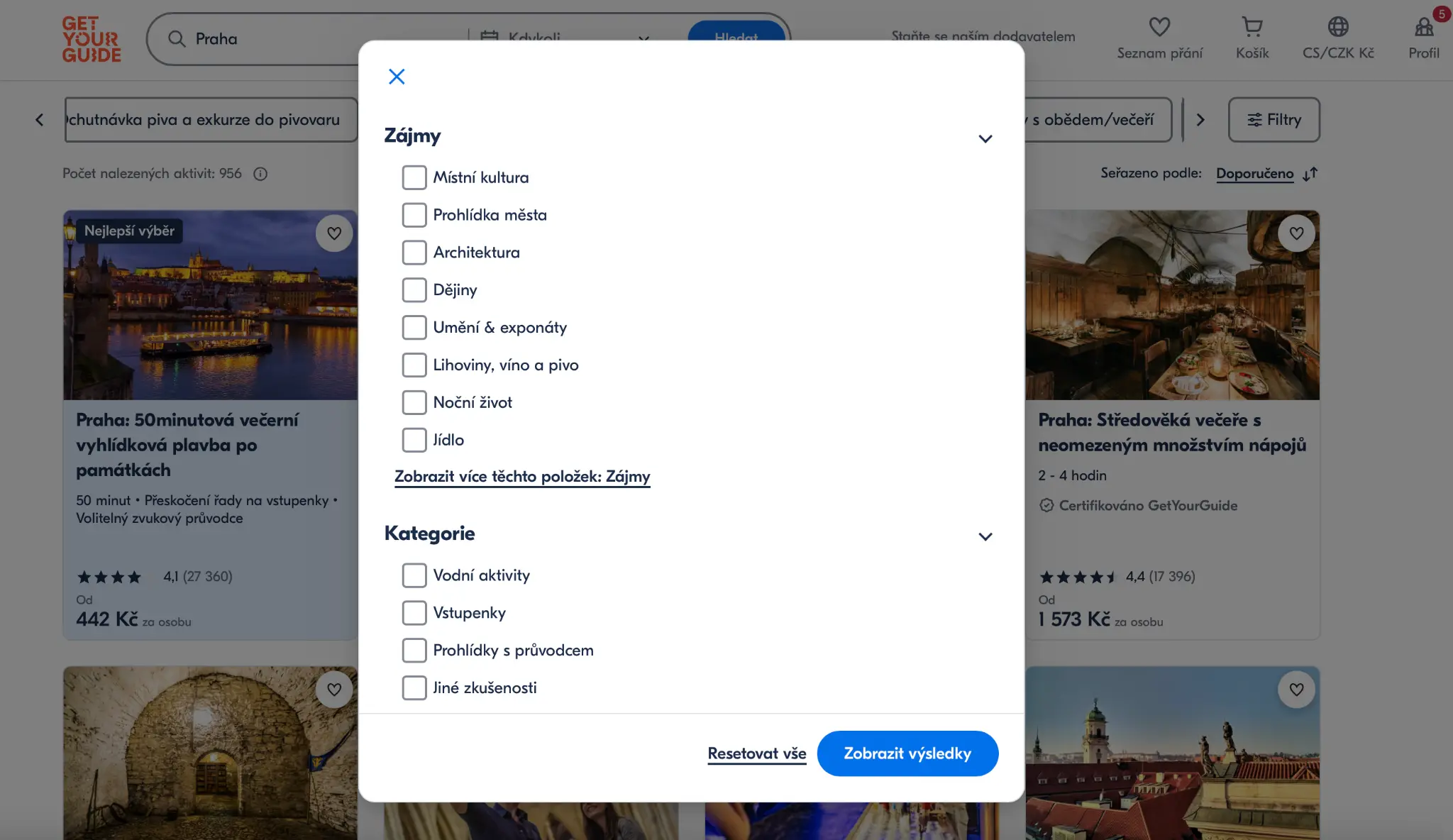Open the wishlist heart icon in header
The height and width of the screenshot is (840, 1453).
pyautogui.click(x=1159, y=27)
